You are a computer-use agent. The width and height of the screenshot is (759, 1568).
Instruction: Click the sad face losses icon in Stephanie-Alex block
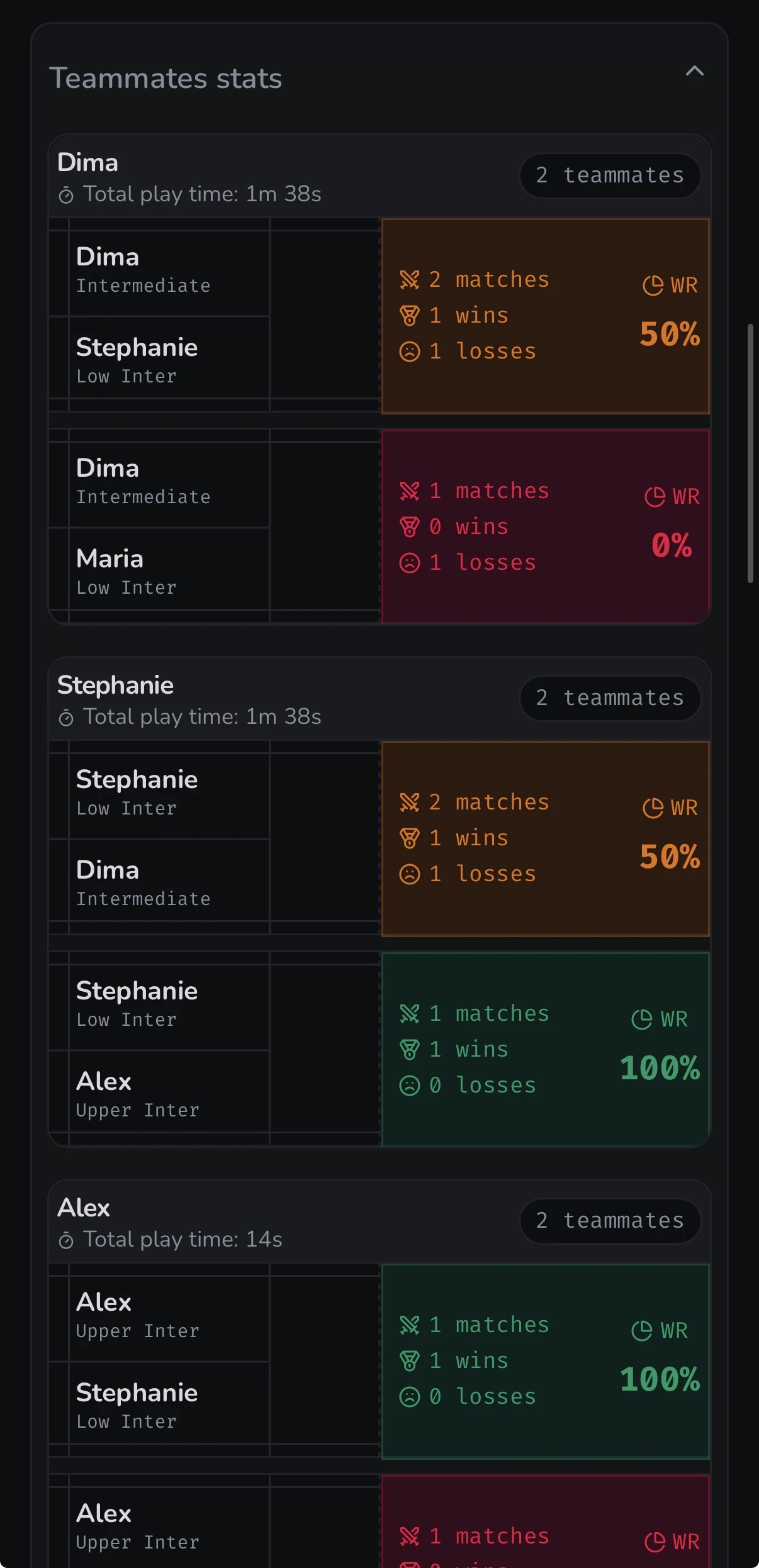pyautogui.click(x=408, y=1084)
